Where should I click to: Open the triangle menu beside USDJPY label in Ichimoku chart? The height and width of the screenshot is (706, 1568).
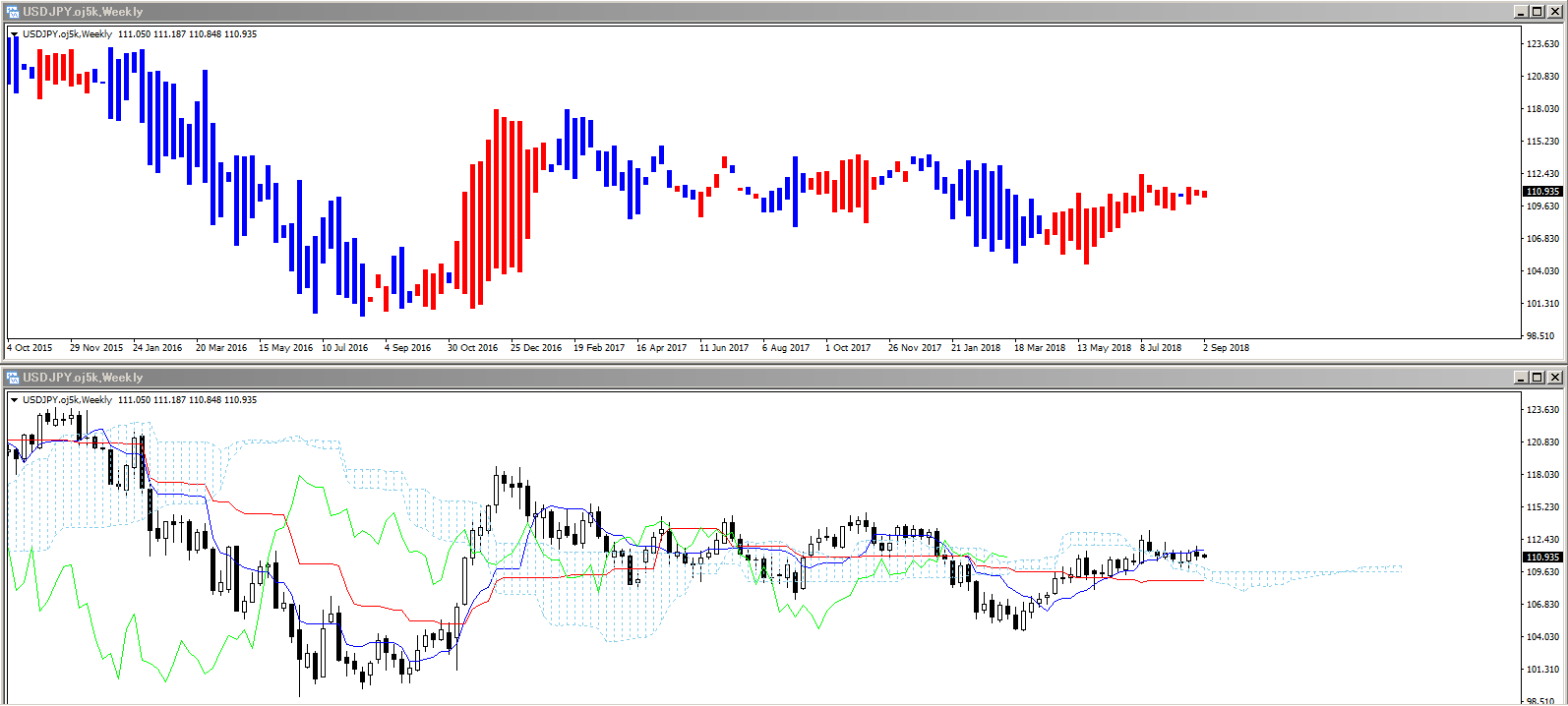click(14, 400)
